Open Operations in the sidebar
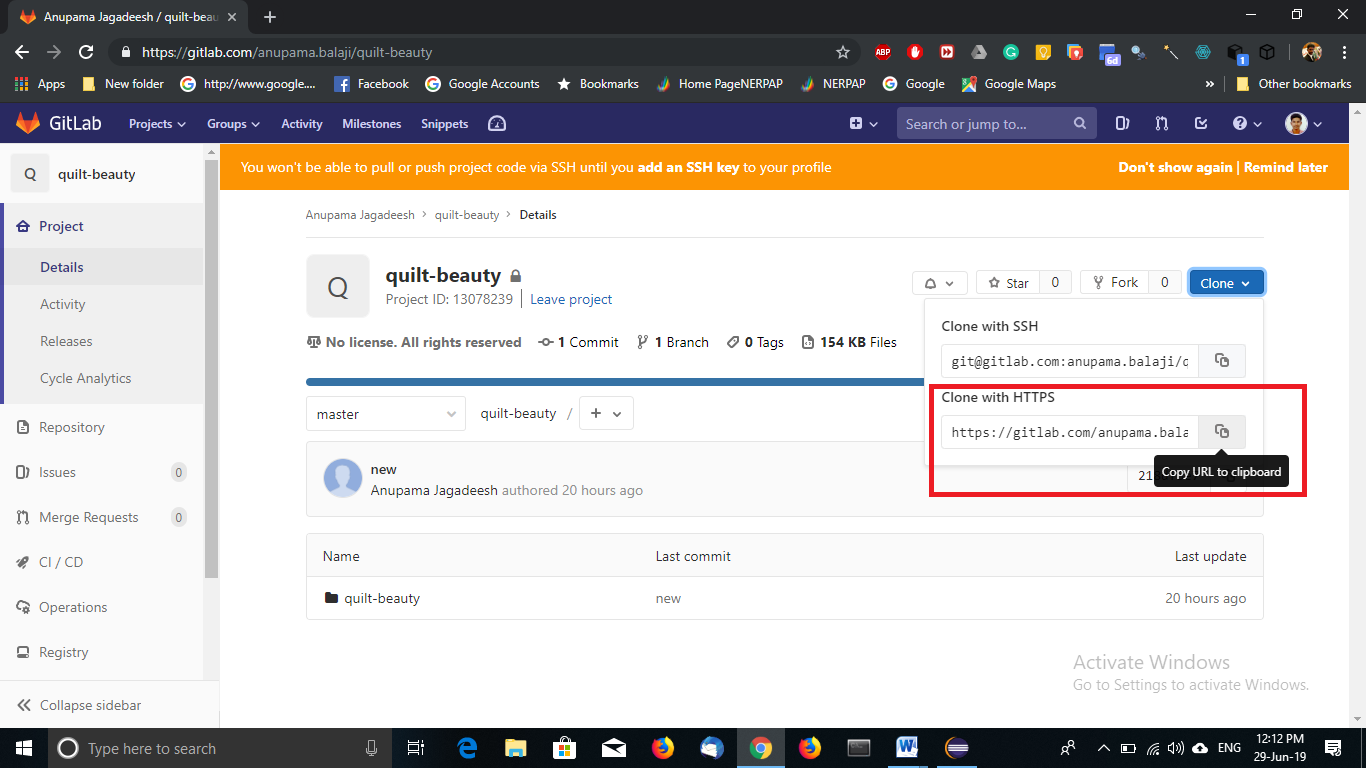 pyautogui.click(x=71, y=607)
